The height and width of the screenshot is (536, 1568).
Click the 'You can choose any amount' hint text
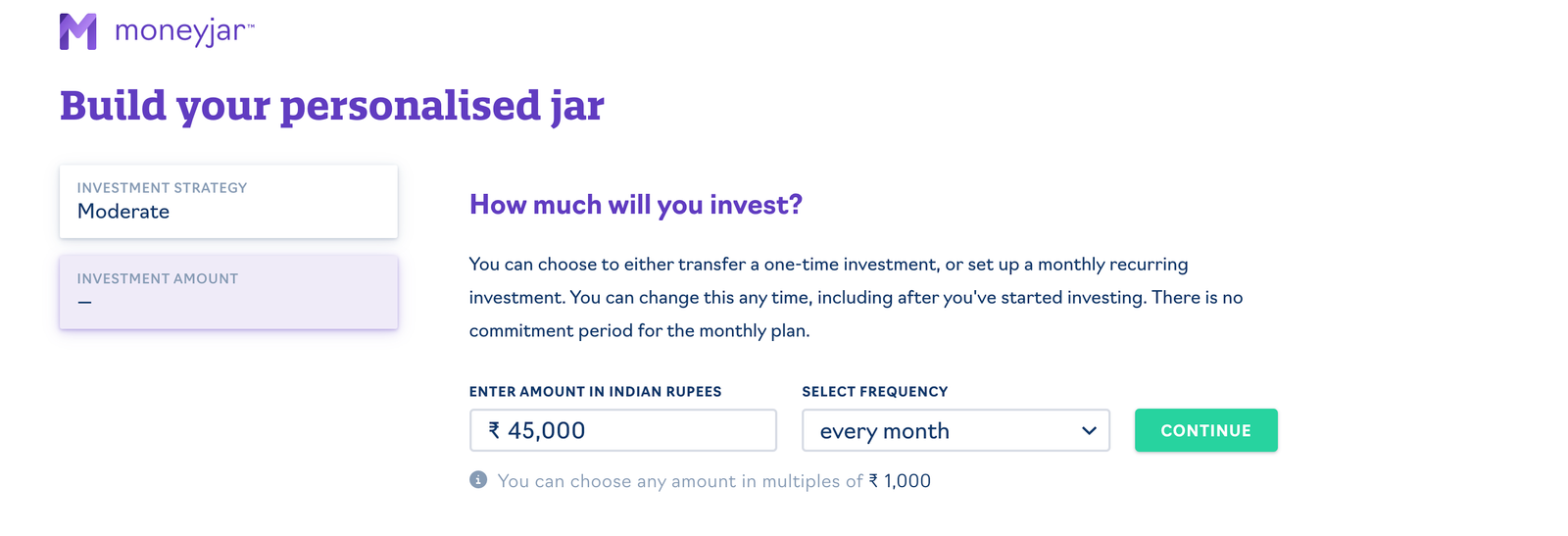click(679, 481)
